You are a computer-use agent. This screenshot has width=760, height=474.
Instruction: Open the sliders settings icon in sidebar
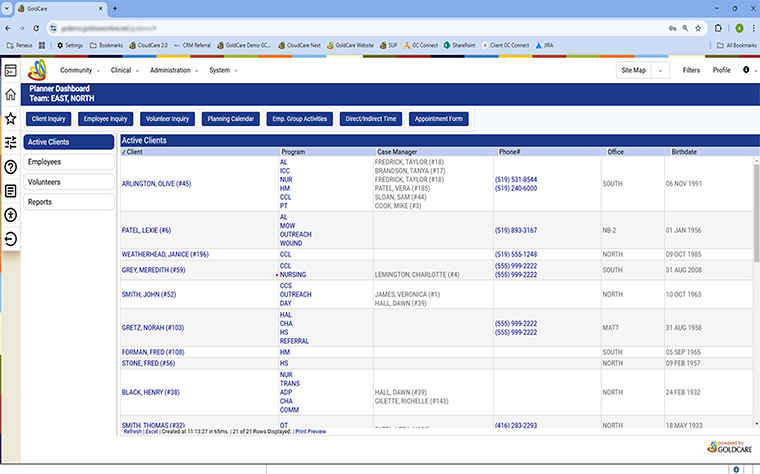point(11,142)
